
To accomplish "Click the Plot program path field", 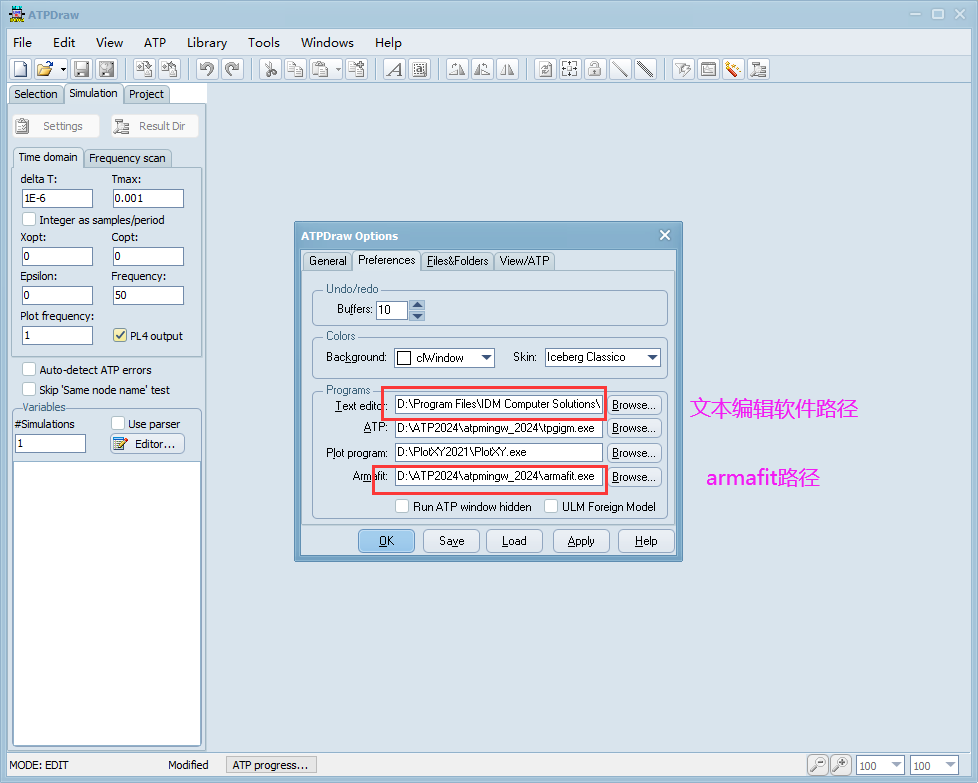I will (x=498, y=453).
